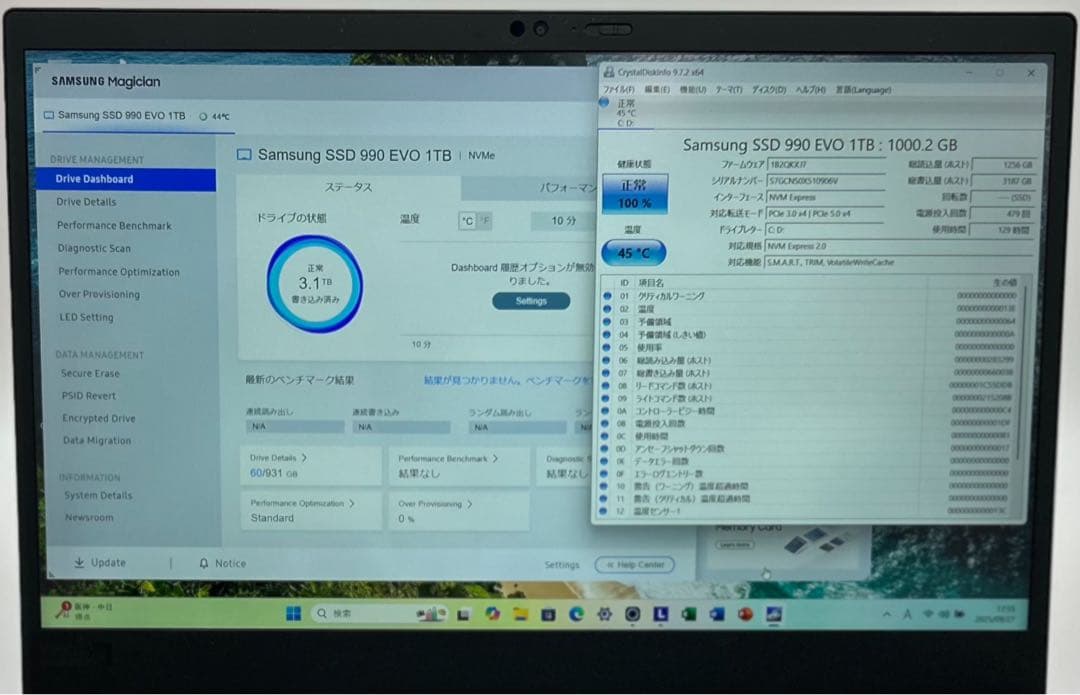Screen dimensions: 1080x695
Task: Switch temperature unit to °C
Action: [x=467, y=221]
